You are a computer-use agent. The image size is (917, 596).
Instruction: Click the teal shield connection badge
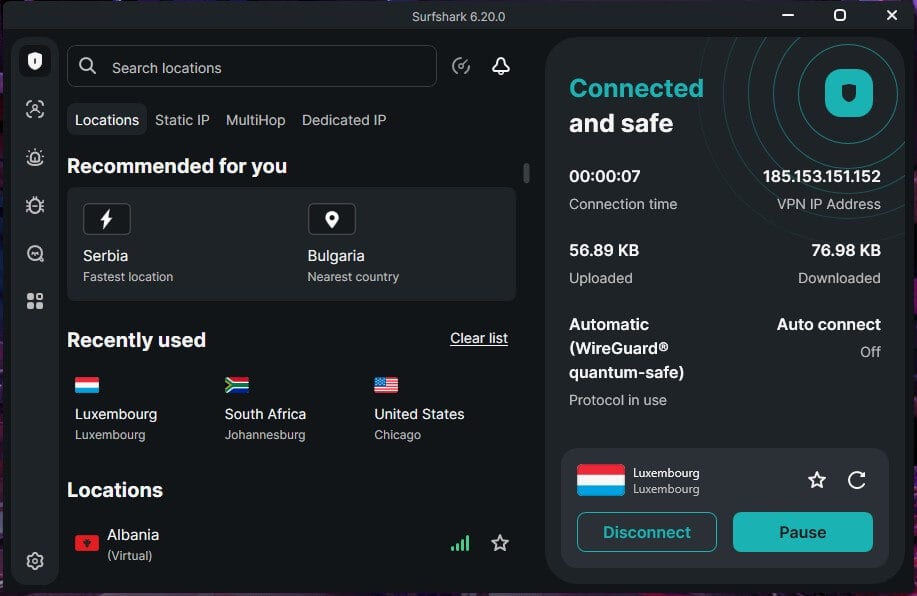coord(849,93)
